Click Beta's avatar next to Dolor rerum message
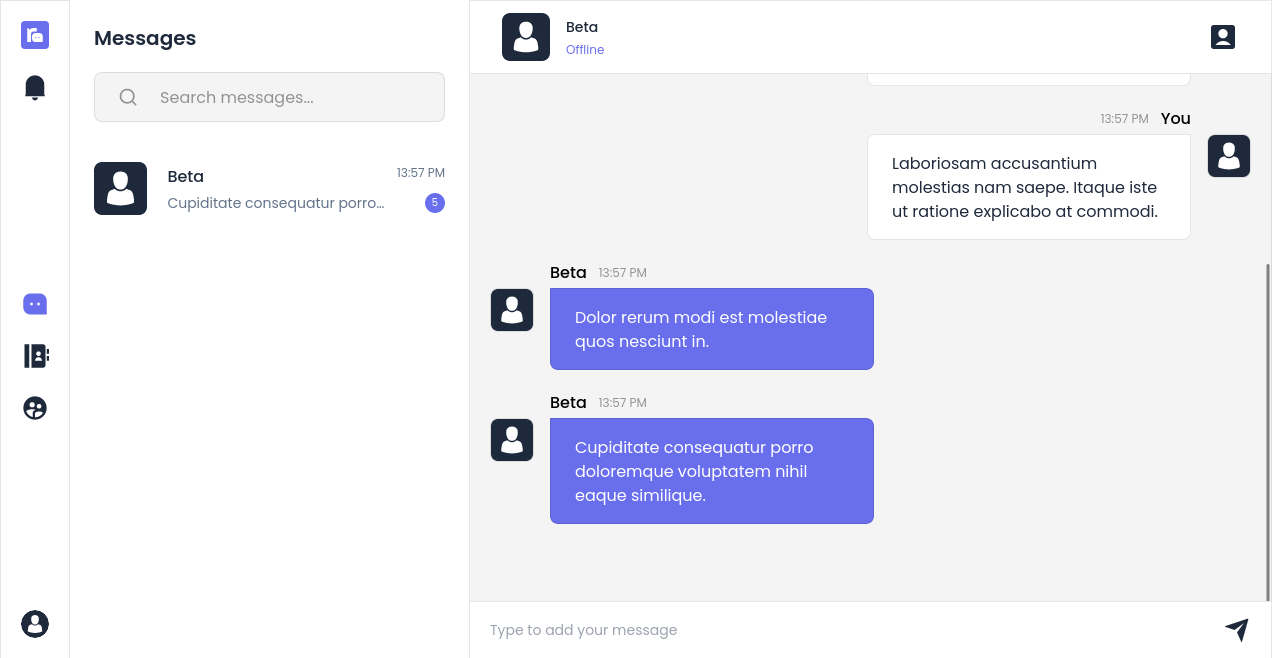 point(512,310)
